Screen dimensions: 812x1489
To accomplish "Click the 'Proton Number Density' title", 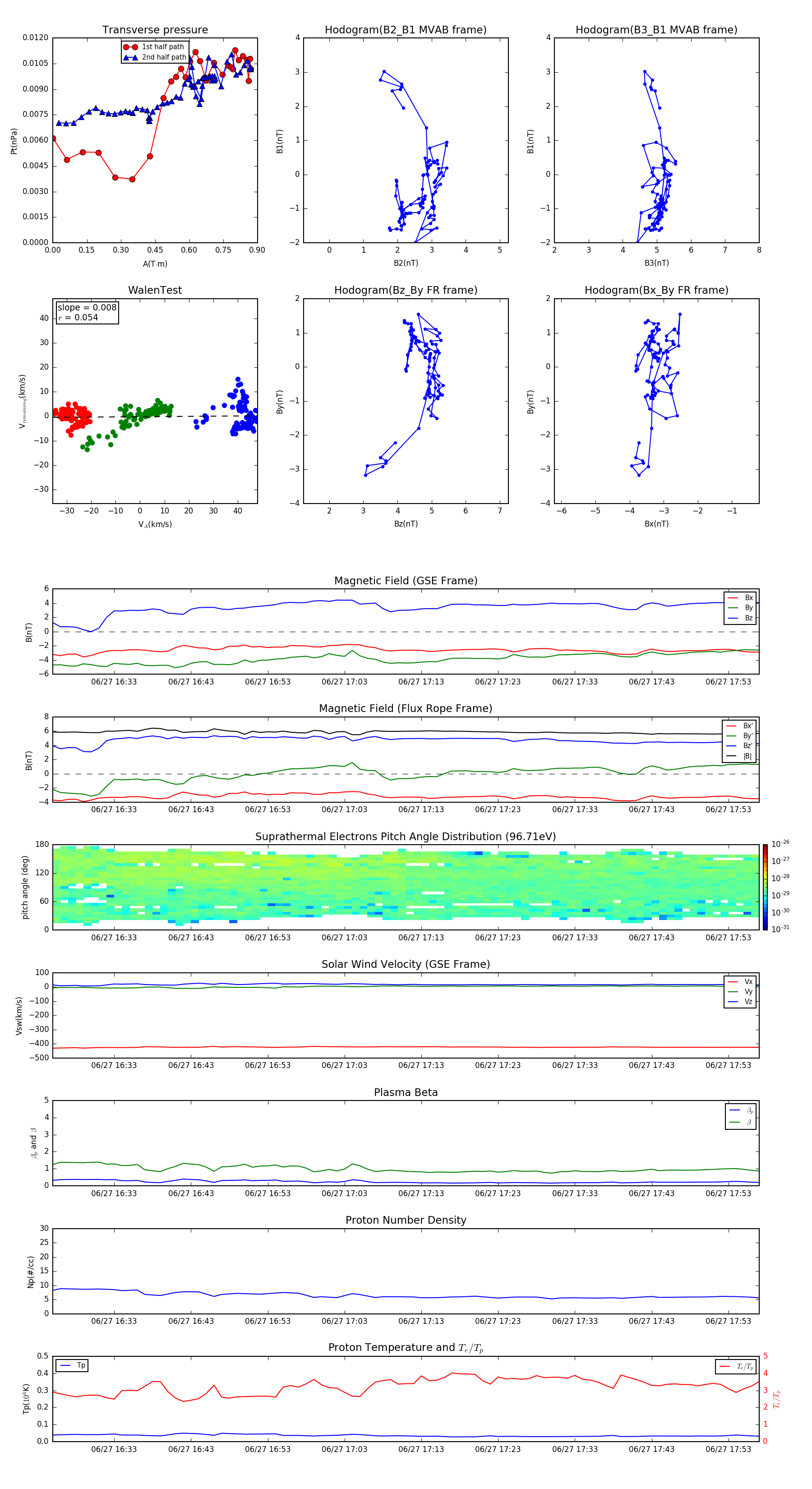I will pos(406,1220).
